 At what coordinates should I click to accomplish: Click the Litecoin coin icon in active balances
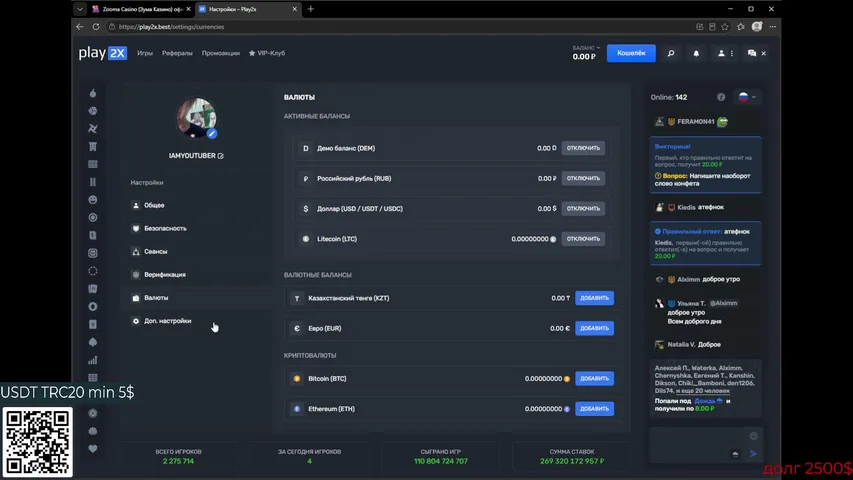coord(306,239)
